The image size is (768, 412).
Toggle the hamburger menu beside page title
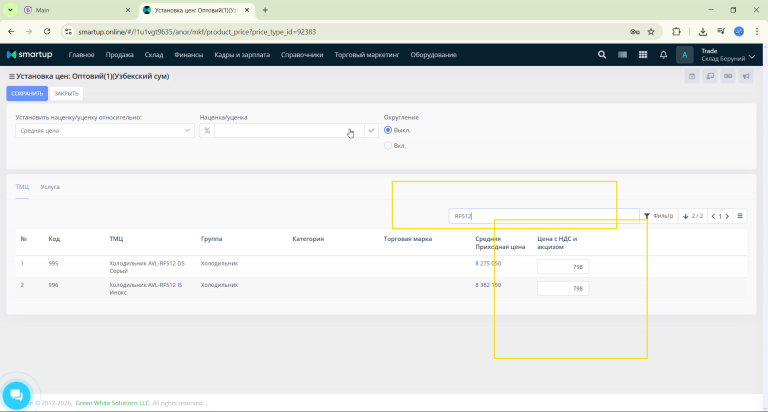point(11,76)
